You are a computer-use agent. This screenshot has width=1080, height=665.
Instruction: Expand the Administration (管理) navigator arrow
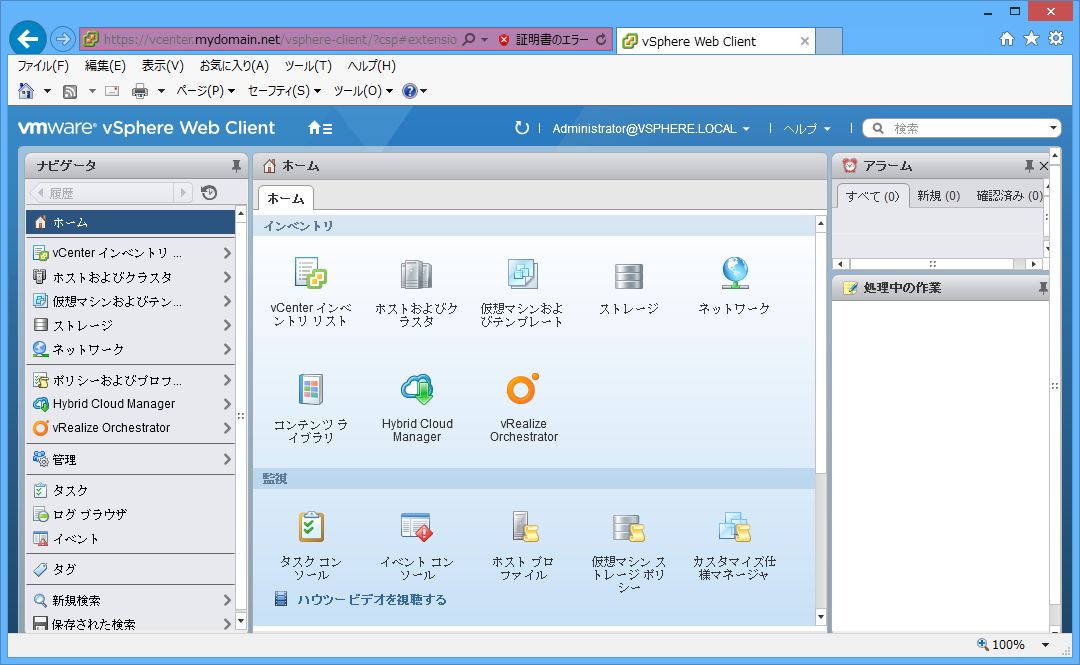[x=227, y=459]
